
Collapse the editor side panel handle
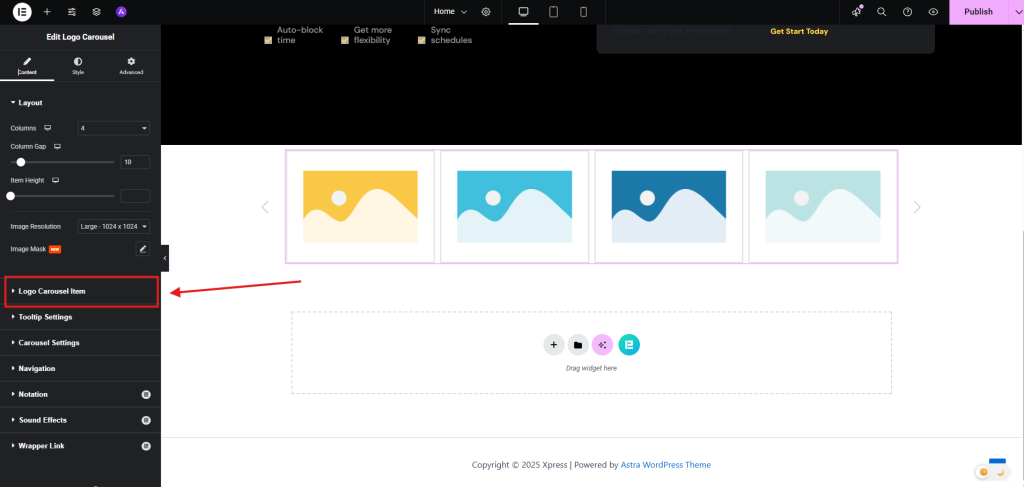(x=165, y=258)
